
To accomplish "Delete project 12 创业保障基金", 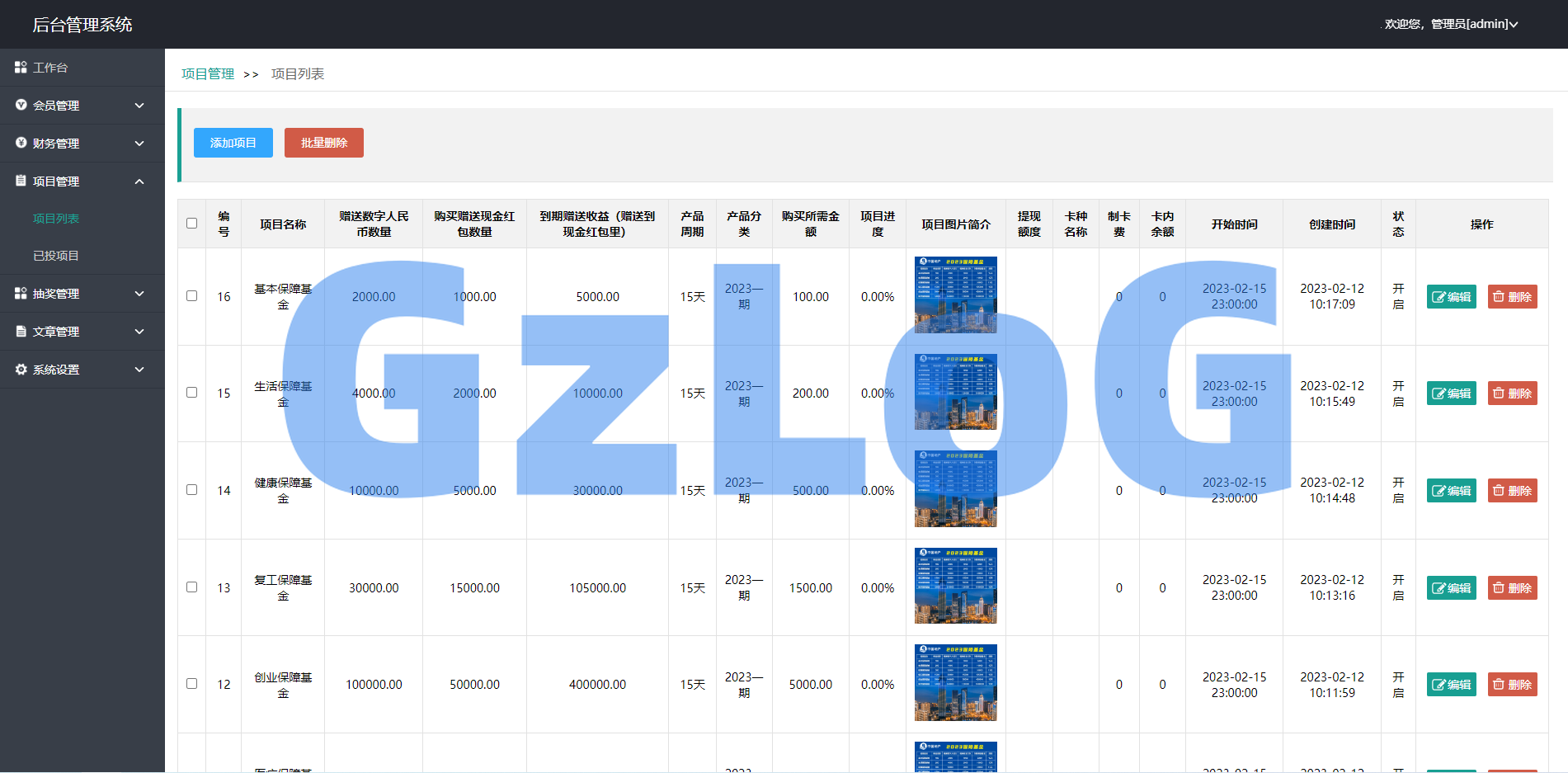I will (1513, 685).
